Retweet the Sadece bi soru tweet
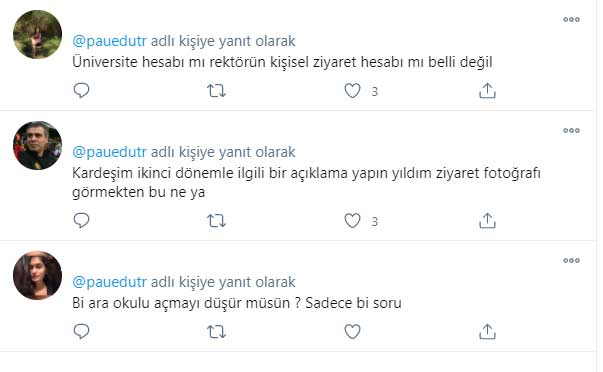This screenshot has width=603, height=372. (216, 332)
